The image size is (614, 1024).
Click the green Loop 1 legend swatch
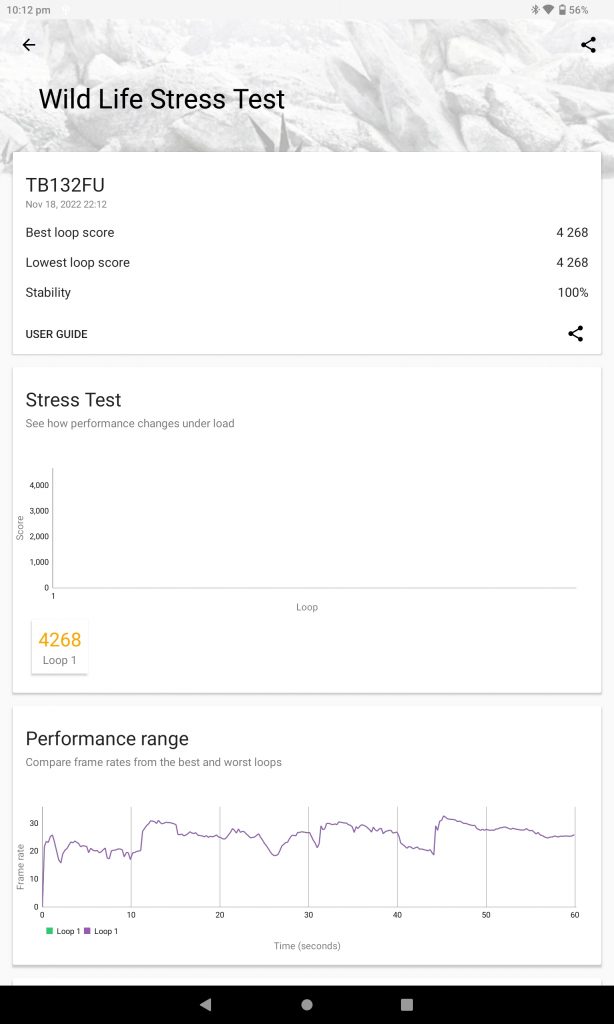coord(50,931)
